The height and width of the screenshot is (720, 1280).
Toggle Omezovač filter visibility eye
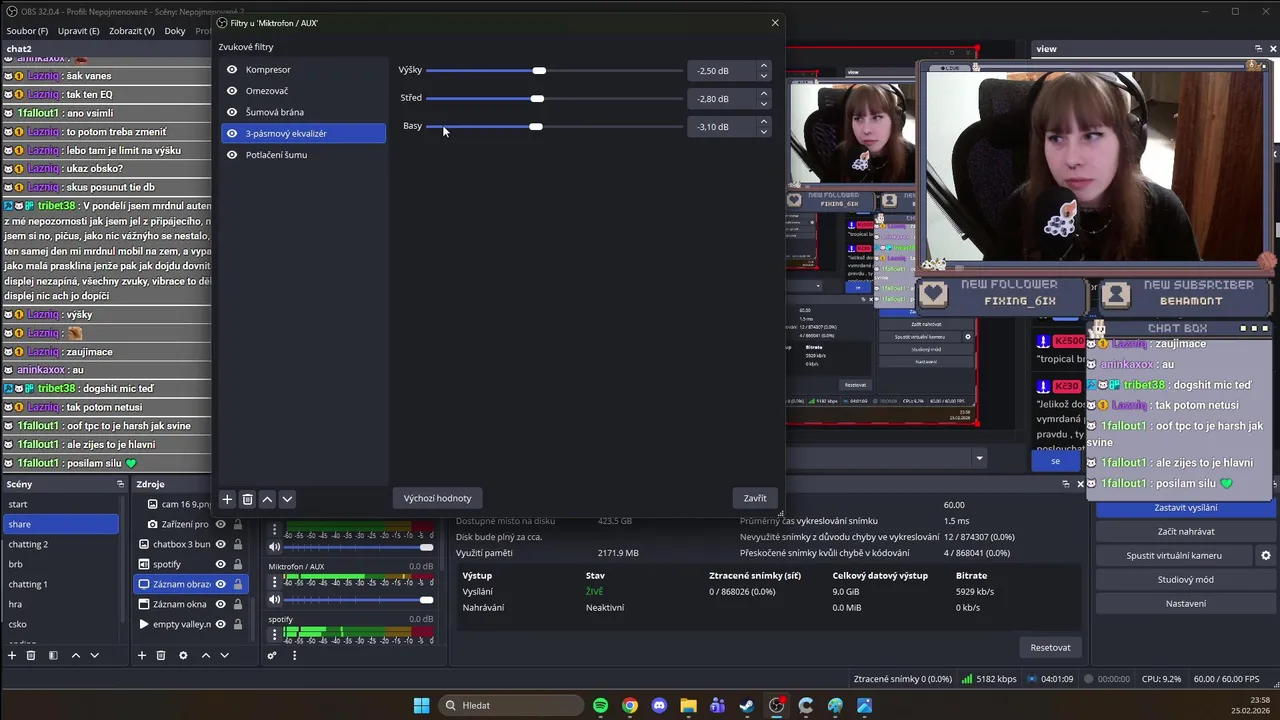click(x=232, y=91)
